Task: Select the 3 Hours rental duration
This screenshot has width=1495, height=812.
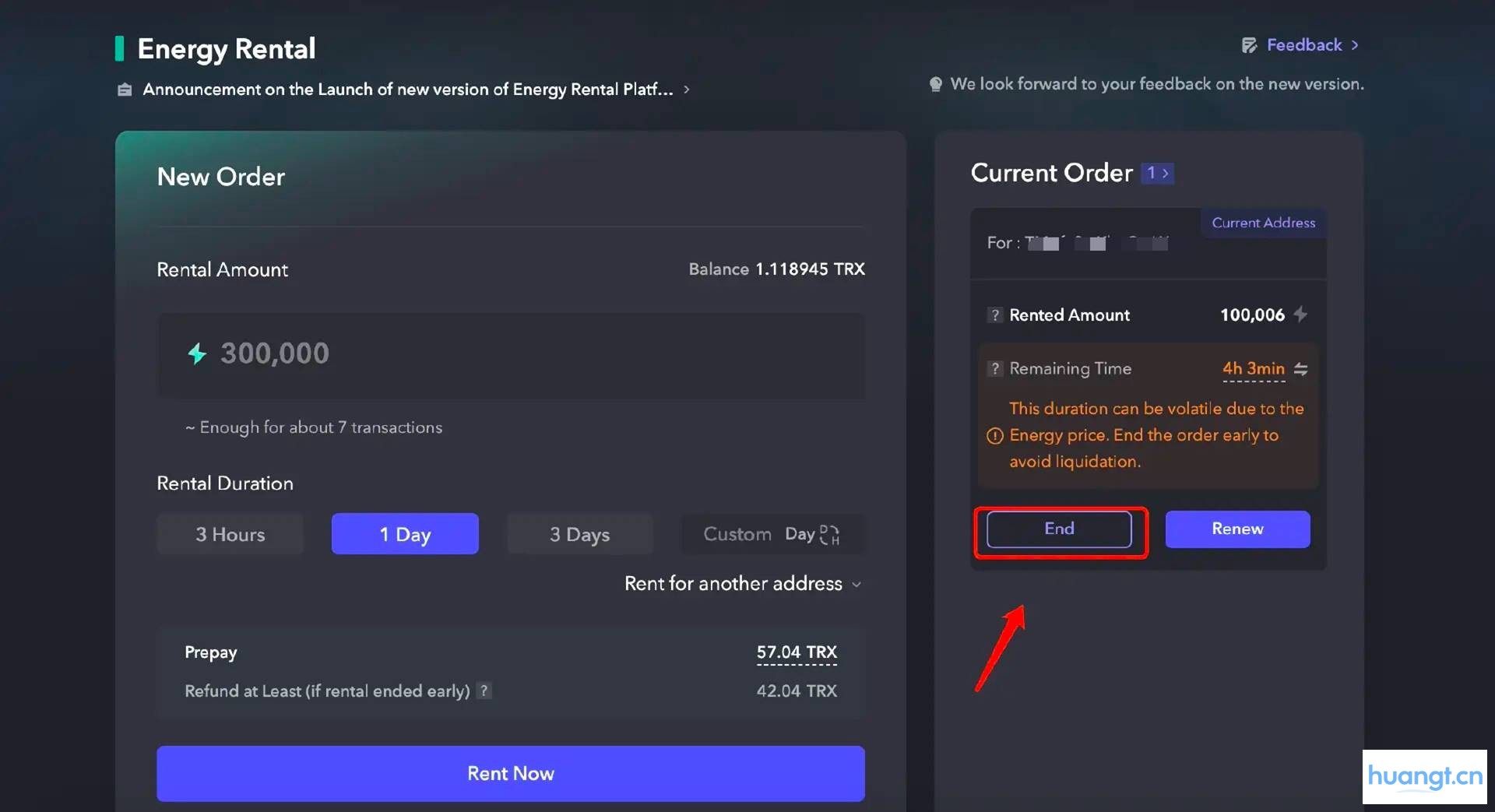Action: (230, 534)
